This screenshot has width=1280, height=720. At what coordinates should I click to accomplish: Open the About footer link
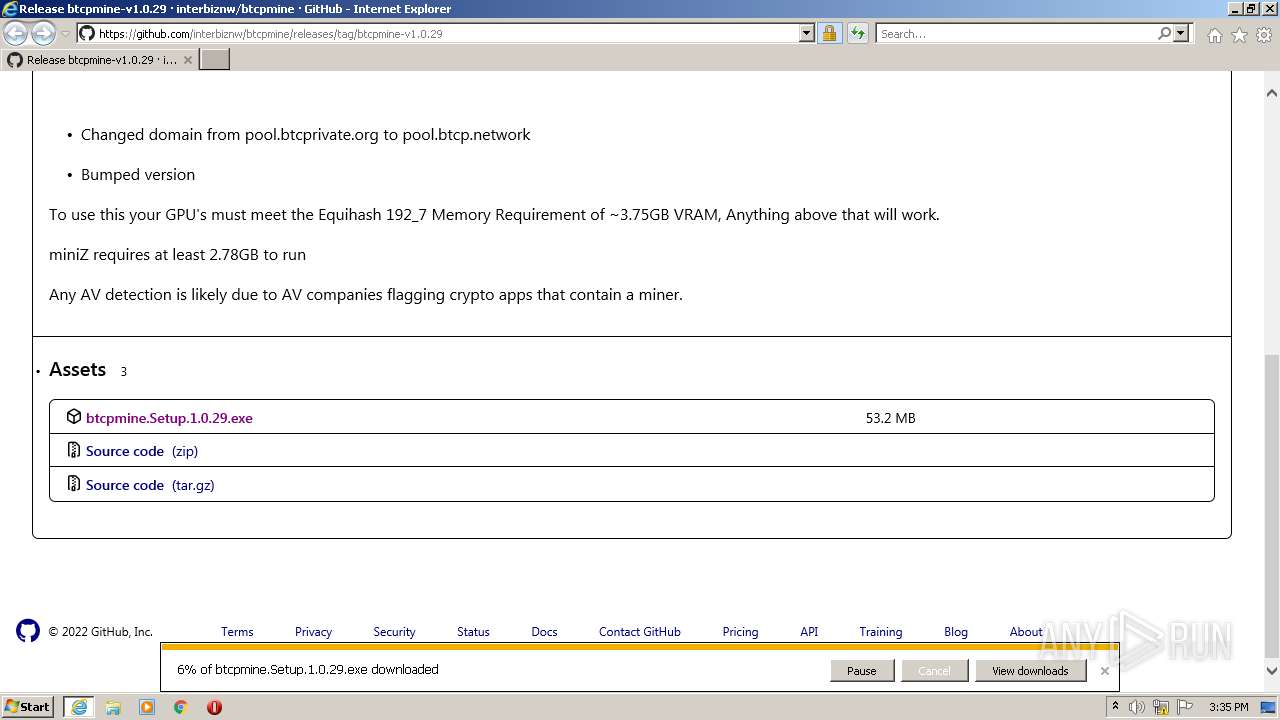[1026, 632]
